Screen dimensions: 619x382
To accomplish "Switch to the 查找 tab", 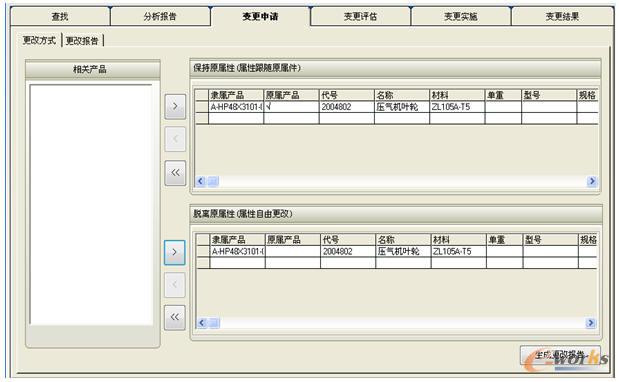I will pyautogui.click(x=60, y=17).
